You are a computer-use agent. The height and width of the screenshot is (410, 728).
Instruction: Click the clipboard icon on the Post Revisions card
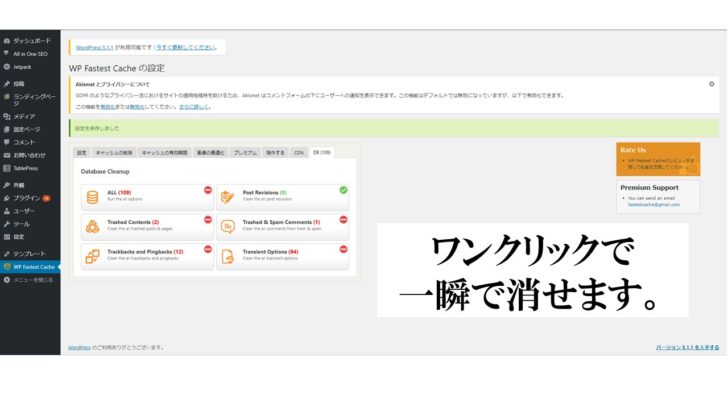[x=228, y=197]
